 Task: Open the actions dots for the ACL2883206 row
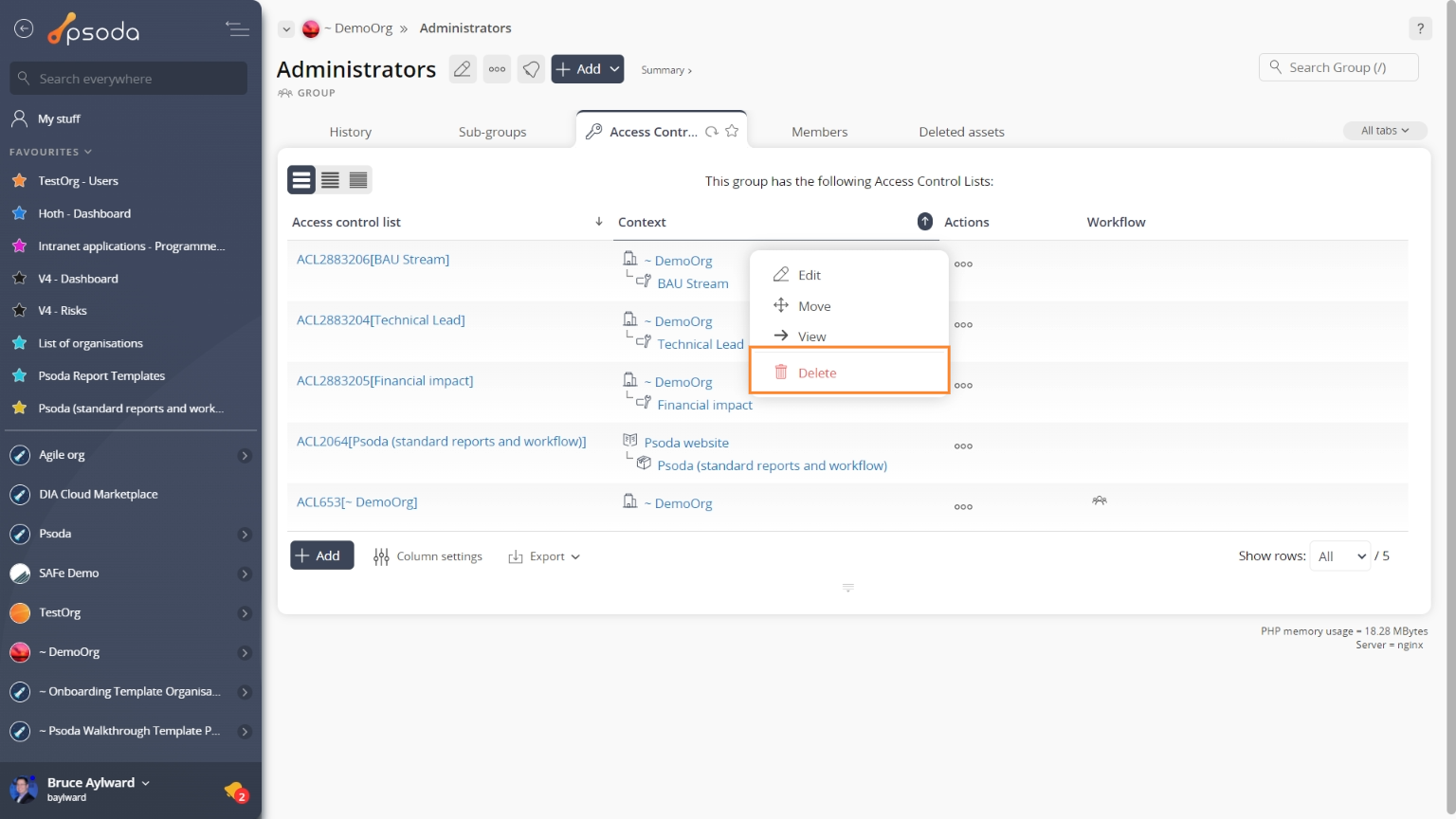[x=963, y=264]
